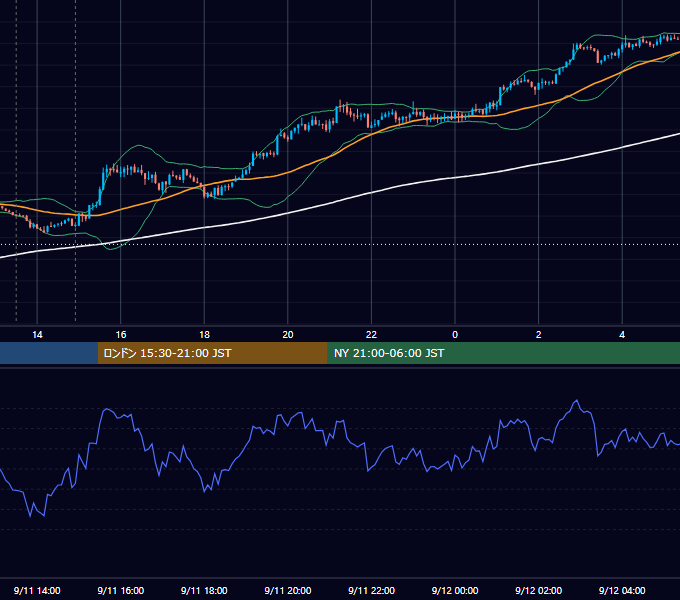The height and width of the screenshot is (600, 680).
Task: Click the NY 21:00-06:00 JST session bar
Action: (x=503, y=353)
